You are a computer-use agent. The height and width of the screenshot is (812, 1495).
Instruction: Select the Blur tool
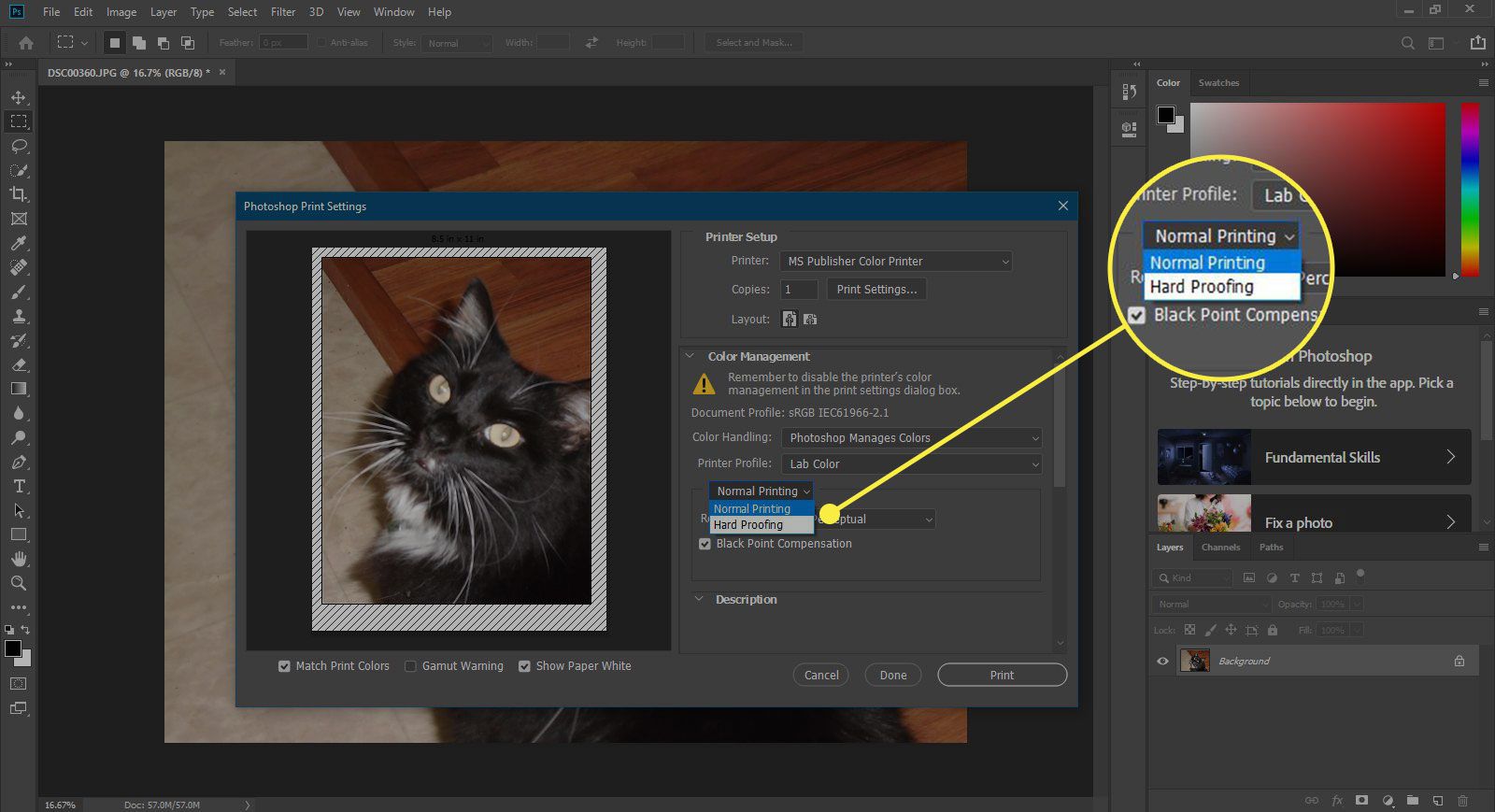tap(18, 413)
